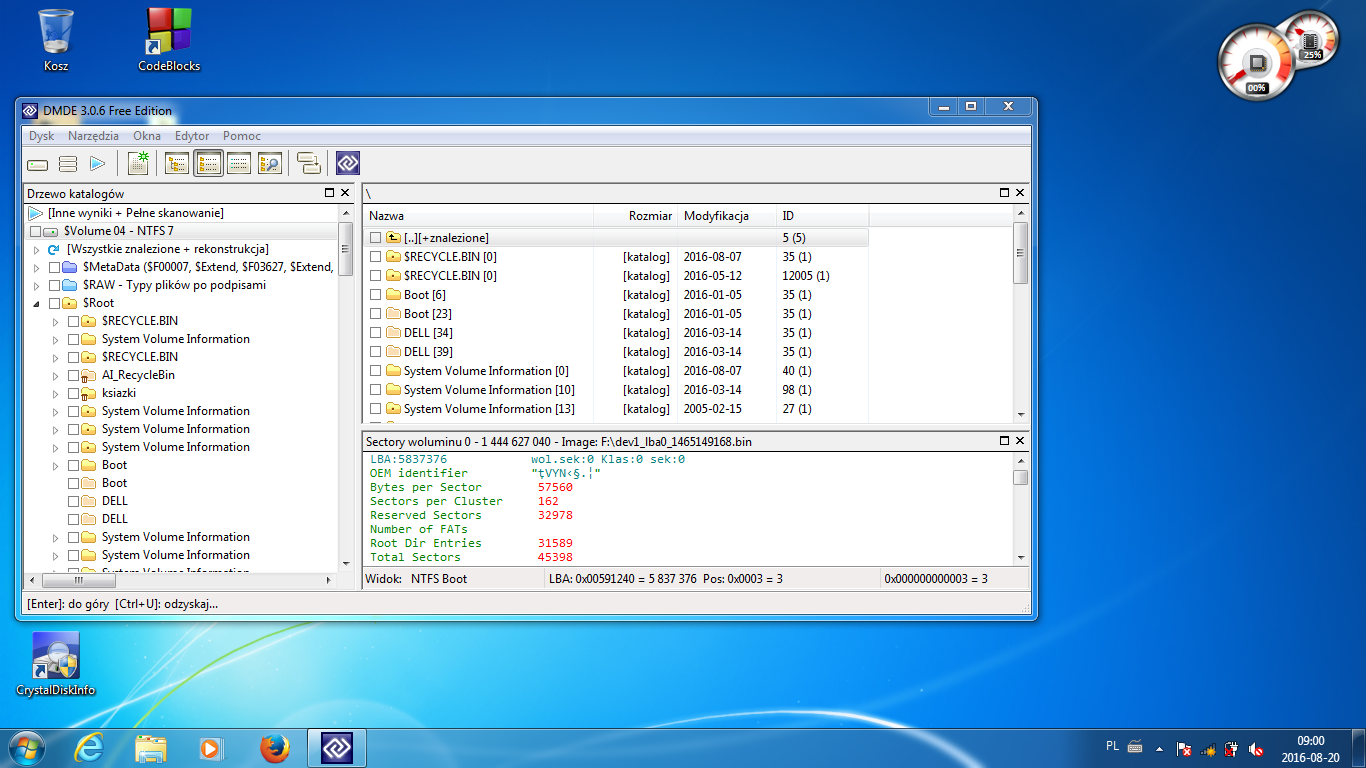Click the AI_RecycleBin trash folder icon
Image resolution: width=1366 pixels, height=768 pixels.
coord(89,375)
